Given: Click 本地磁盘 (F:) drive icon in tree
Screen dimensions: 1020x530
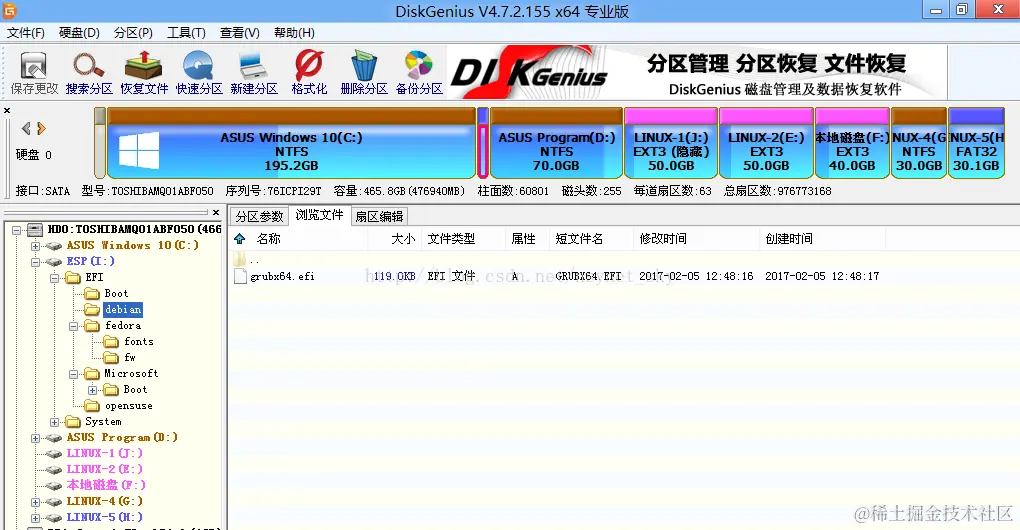Looking at the screenshot, I should point(53,486).
